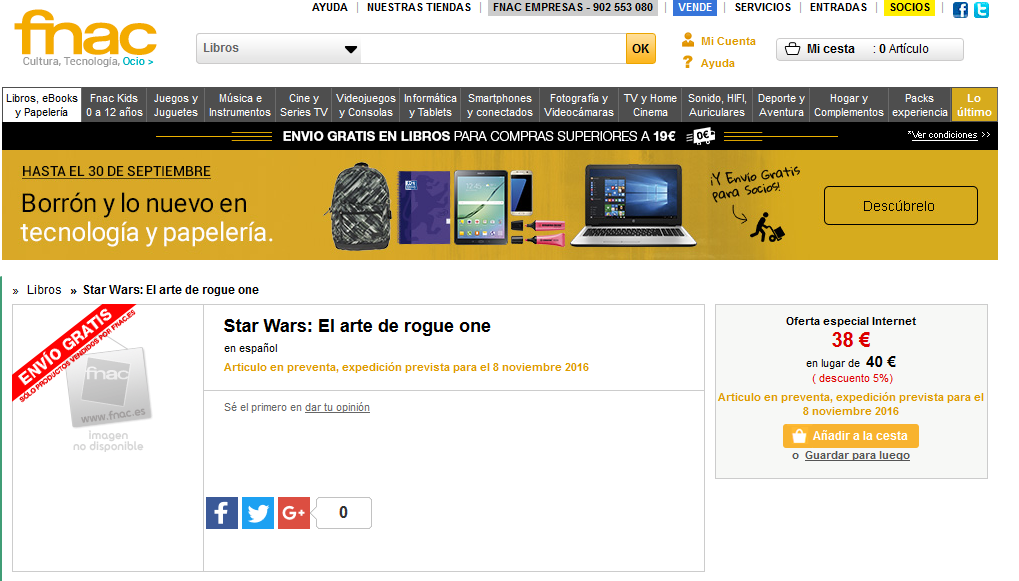The image size is (1019, 581).
Task: Click Guardar para luego link
Action: [857, 456]
